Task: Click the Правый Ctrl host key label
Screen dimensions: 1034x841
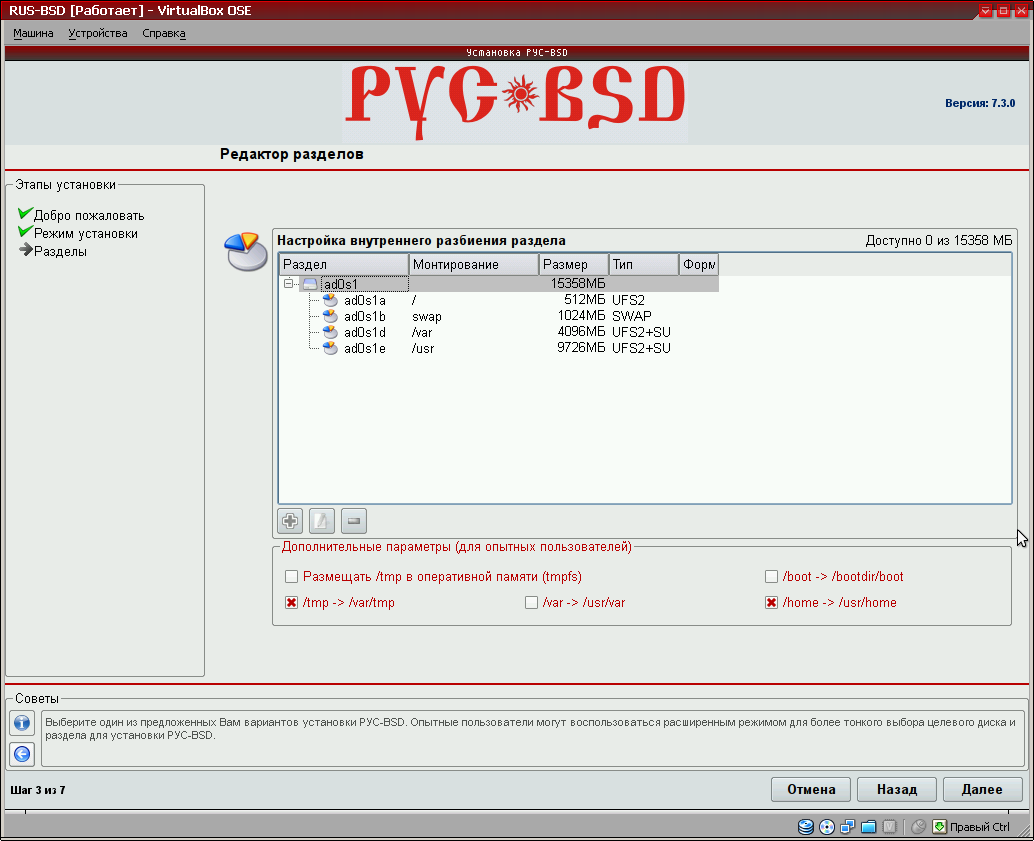Action: pos(979,827)
